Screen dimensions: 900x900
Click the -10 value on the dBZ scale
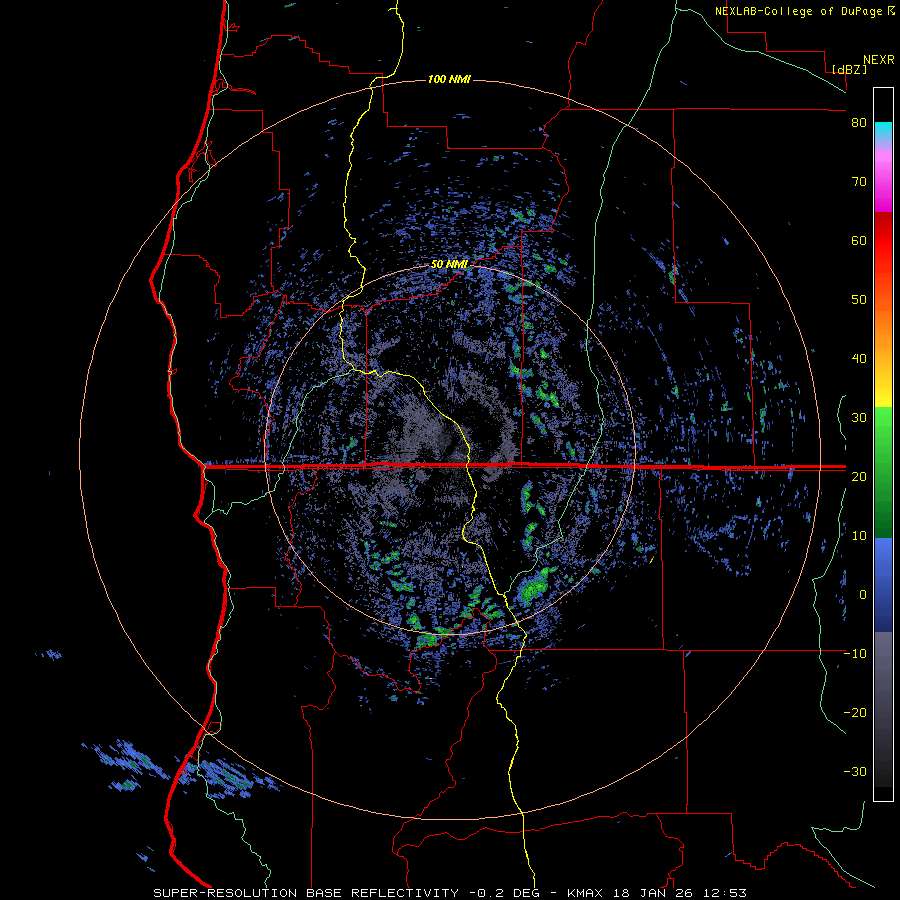(x=855, y=653)
